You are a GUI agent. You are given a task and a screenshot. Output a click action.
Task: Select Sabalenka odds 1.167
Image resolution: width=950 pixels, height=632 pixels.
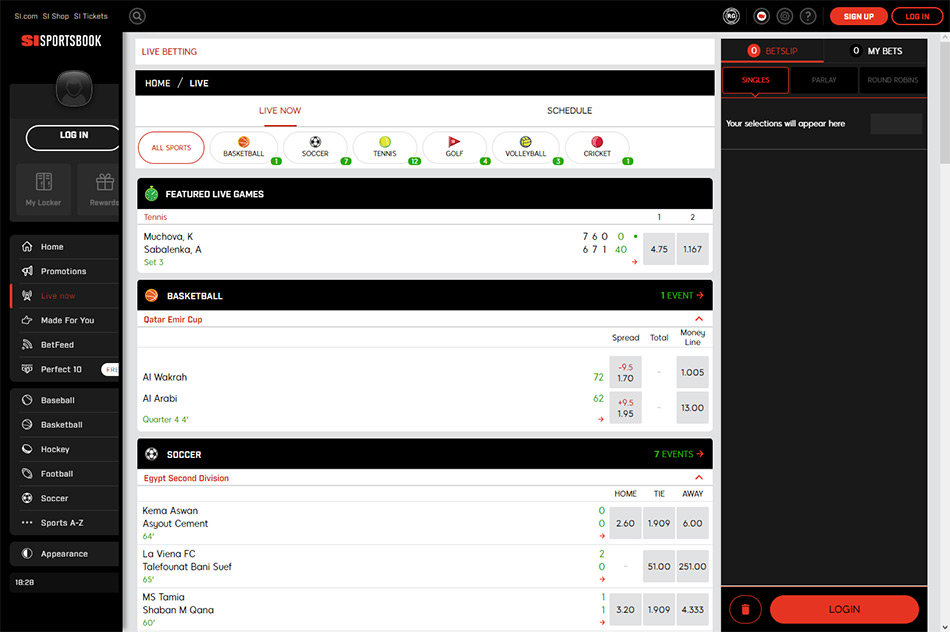pos(693,249)
